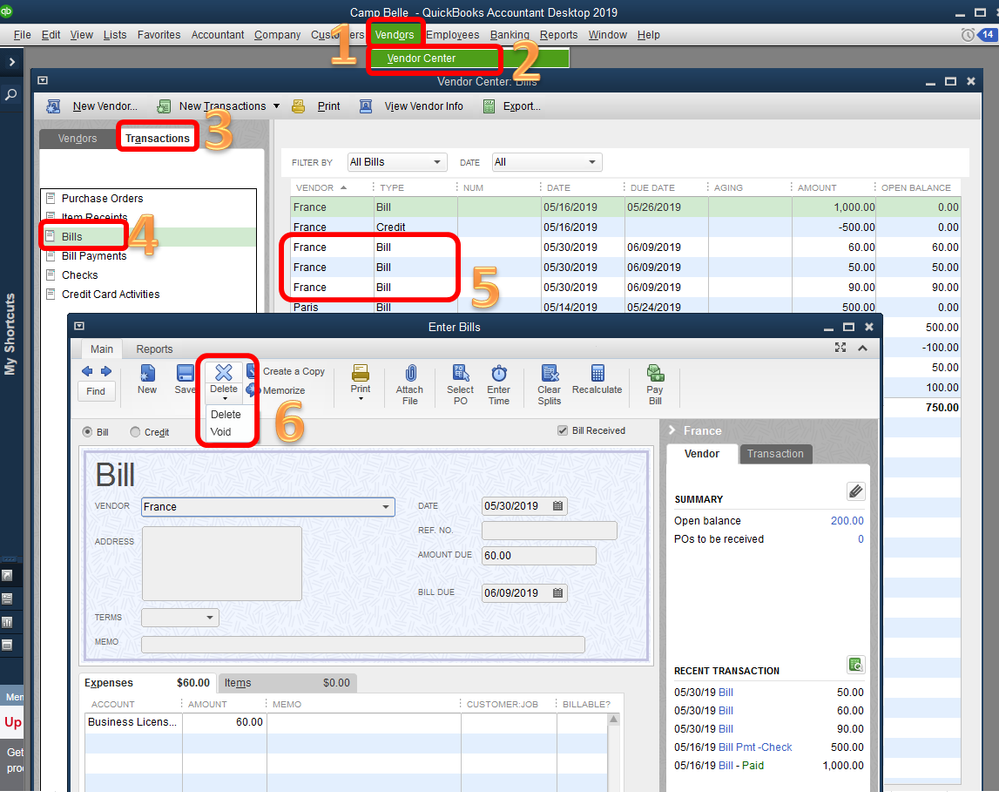Image resolution: width=999 pixels, height=792 pixels.
Task: Expand the My Shortcuts sidebar arrow
Action: 11,62
